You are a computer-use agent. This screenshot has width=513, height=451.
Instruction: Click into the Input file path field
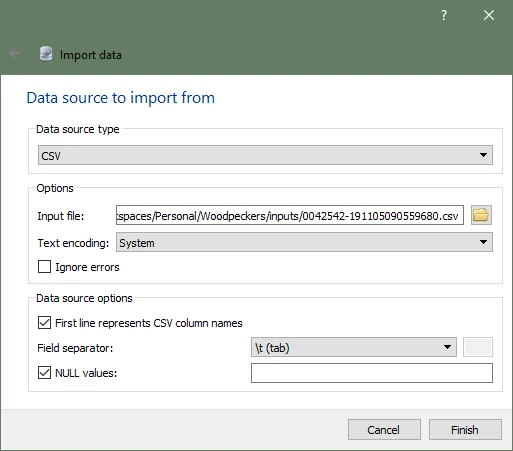[290, 215]
